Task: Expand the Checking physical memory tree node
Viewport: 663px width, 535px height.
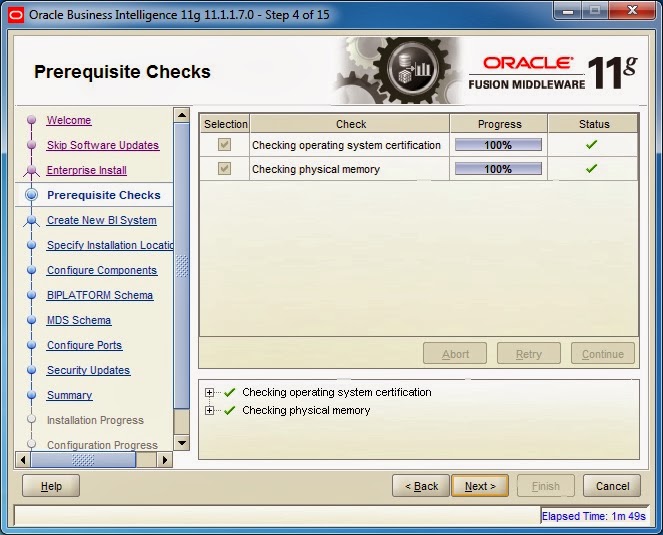Action: point(209,410)
